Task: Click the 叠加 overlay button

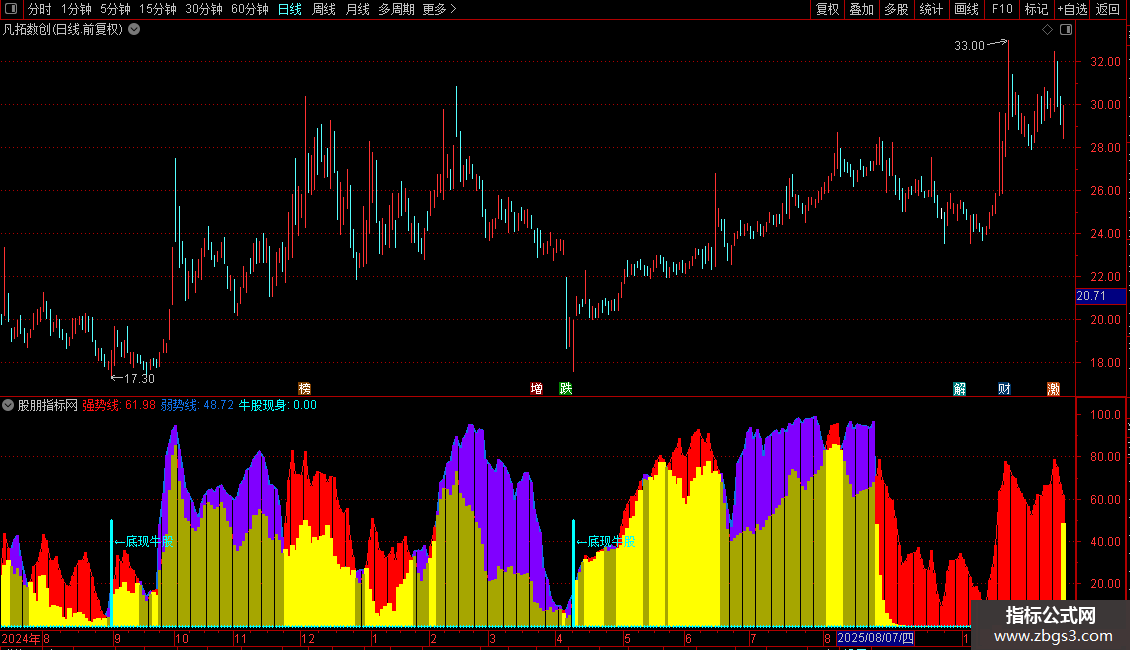Action: (x=861, y=9)
